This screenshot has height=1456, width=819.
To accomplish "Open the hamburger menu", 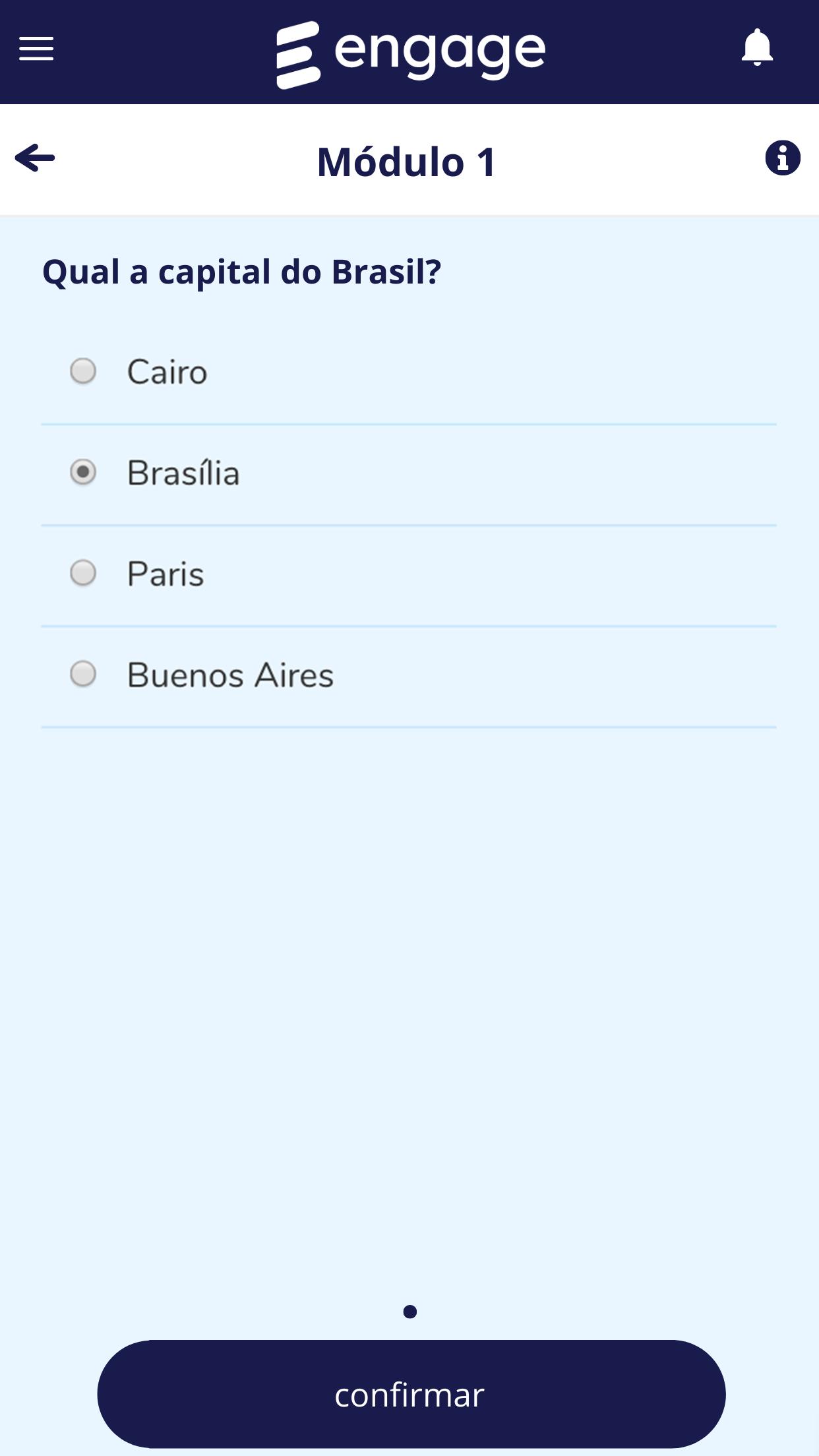I will [x=36, y=49].
